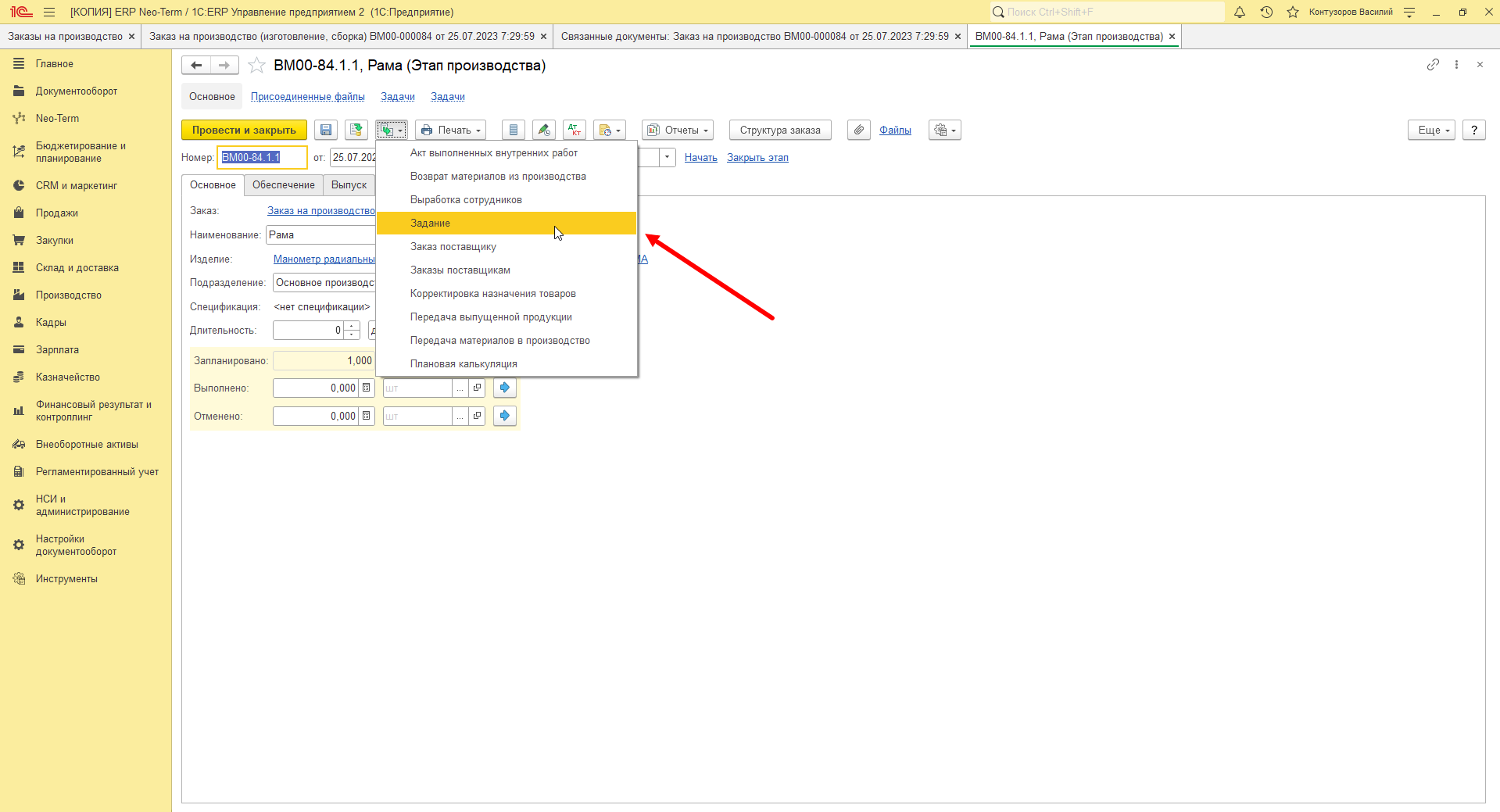This screenshot has width=1500, height=812.
Task: Open the Файлы link
Action: pyautogui.click(x=895, y=131)
